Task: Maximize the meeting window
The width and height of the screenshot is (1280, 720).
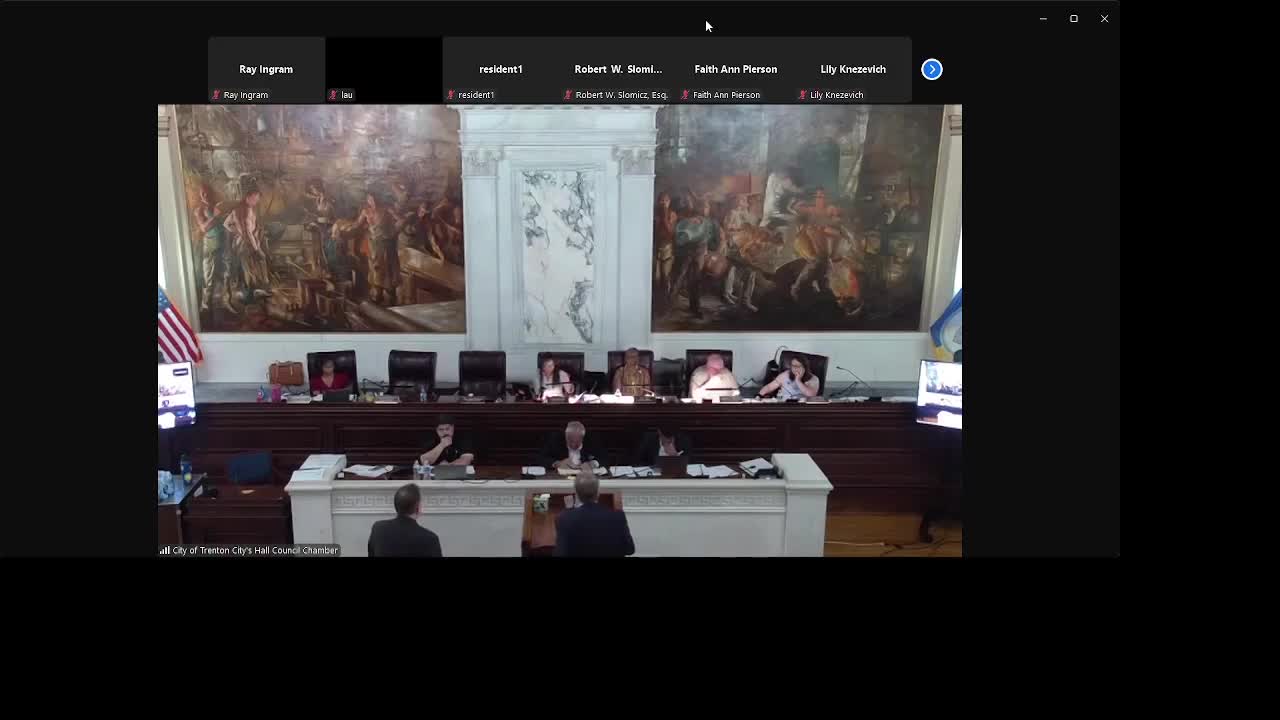Action: click(x=1074, y=19)
